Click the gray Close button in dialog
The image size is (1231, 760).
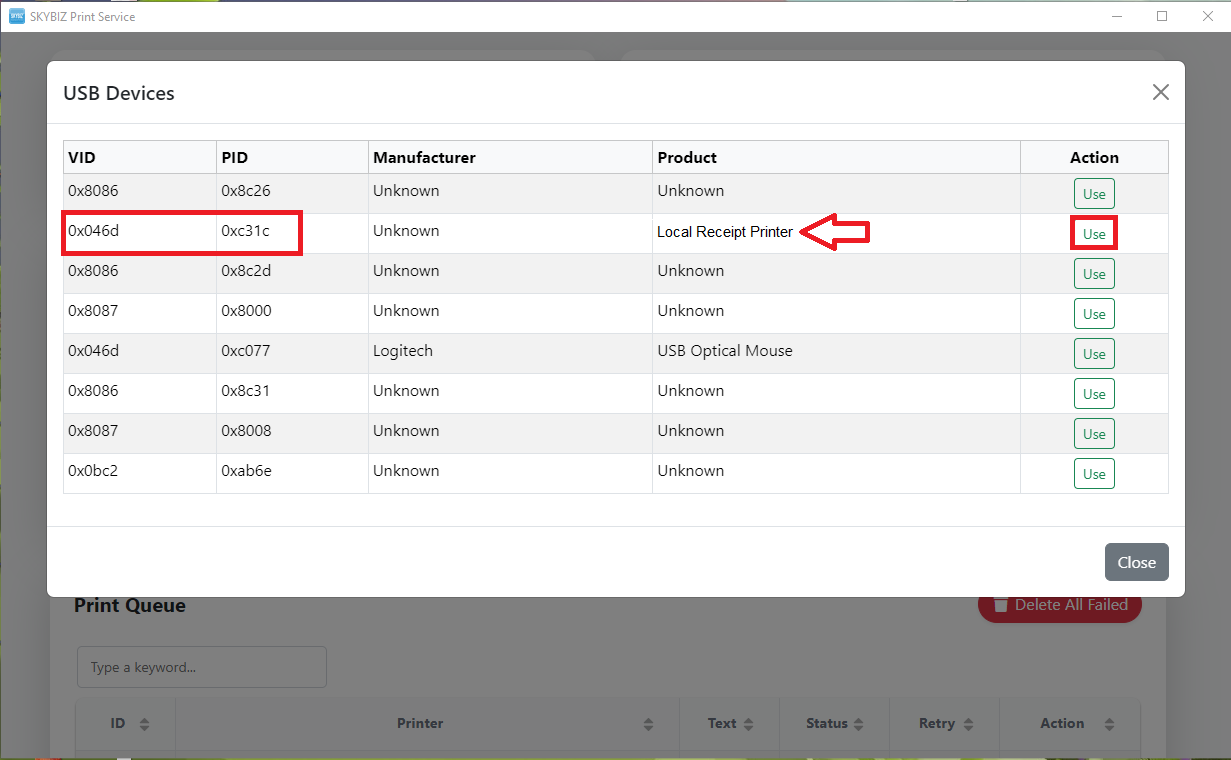tap(1136, 562)
